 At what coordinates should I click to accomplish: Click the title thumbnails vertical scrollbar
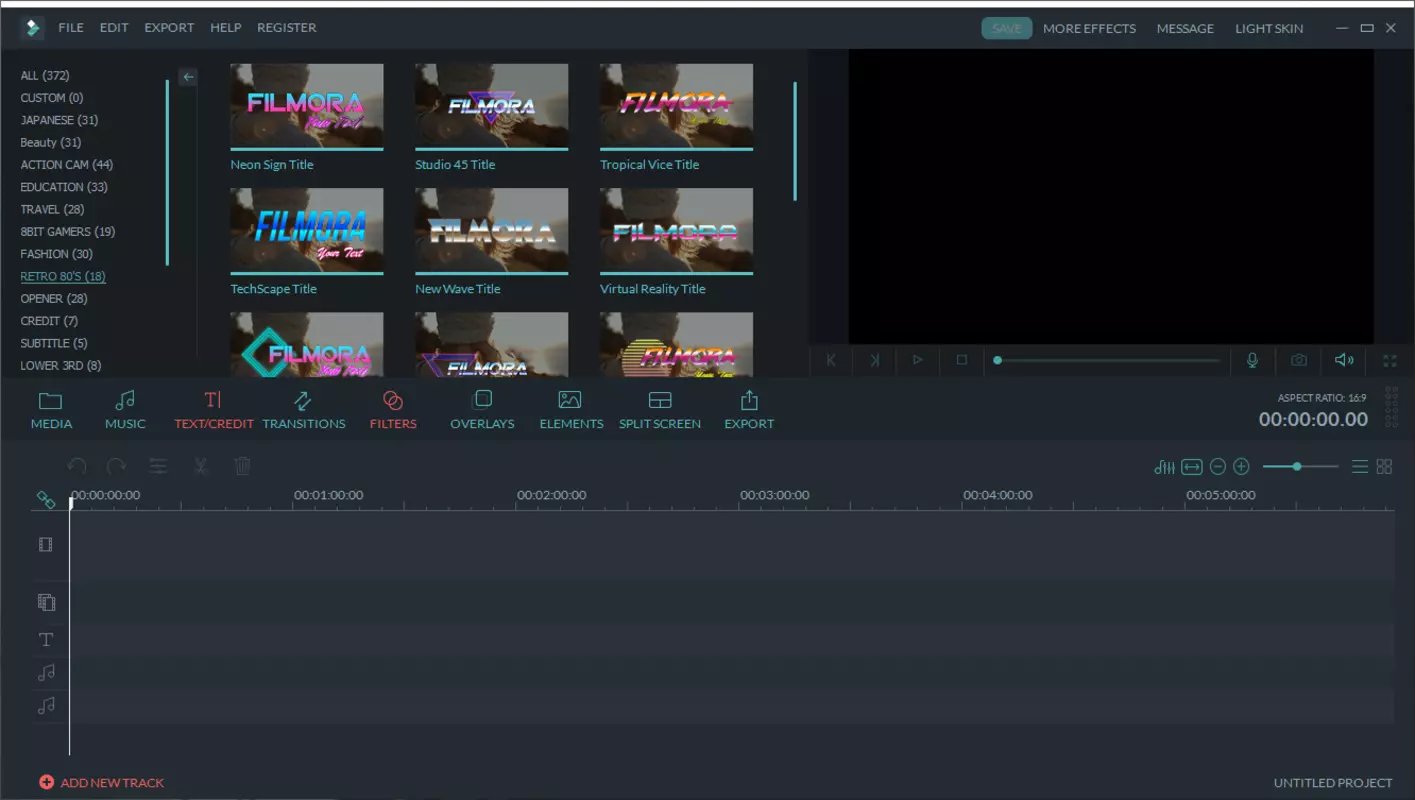point(795,141)
